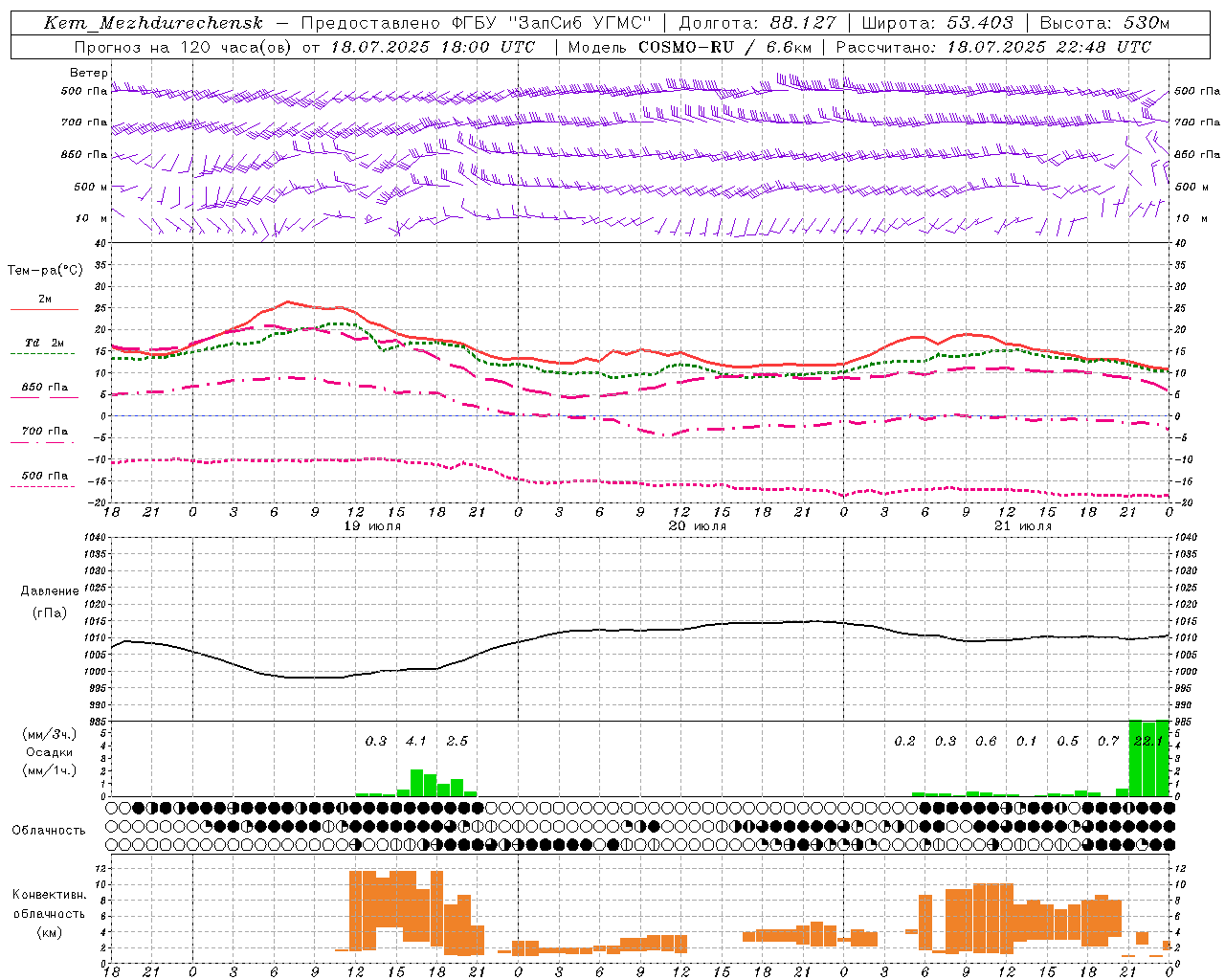Click the '19 июля' date label

pyautogui.click(x=372, y=526)
